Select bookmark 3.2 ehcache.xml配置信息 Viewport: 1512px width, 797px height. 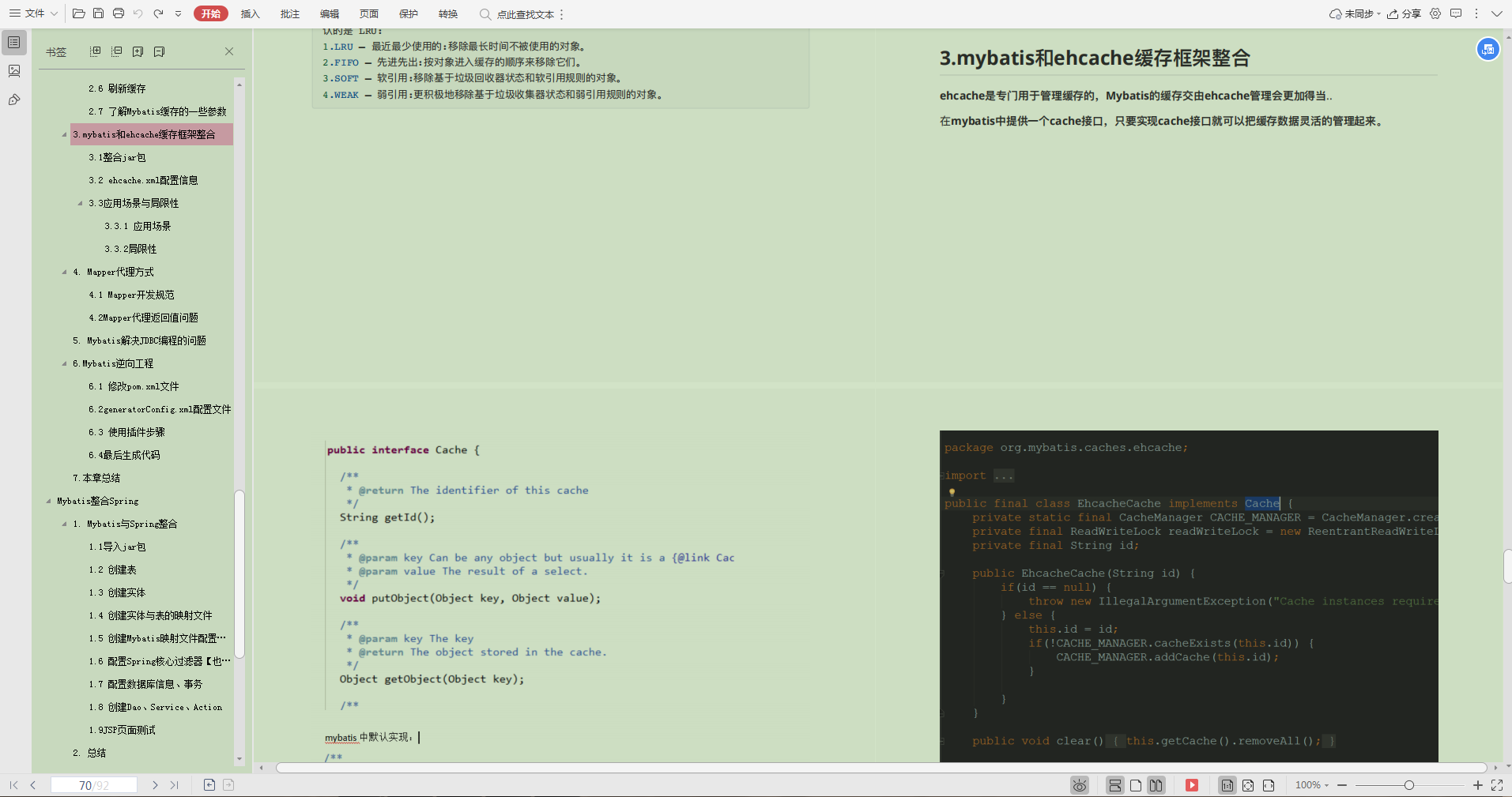pos(143,180)
